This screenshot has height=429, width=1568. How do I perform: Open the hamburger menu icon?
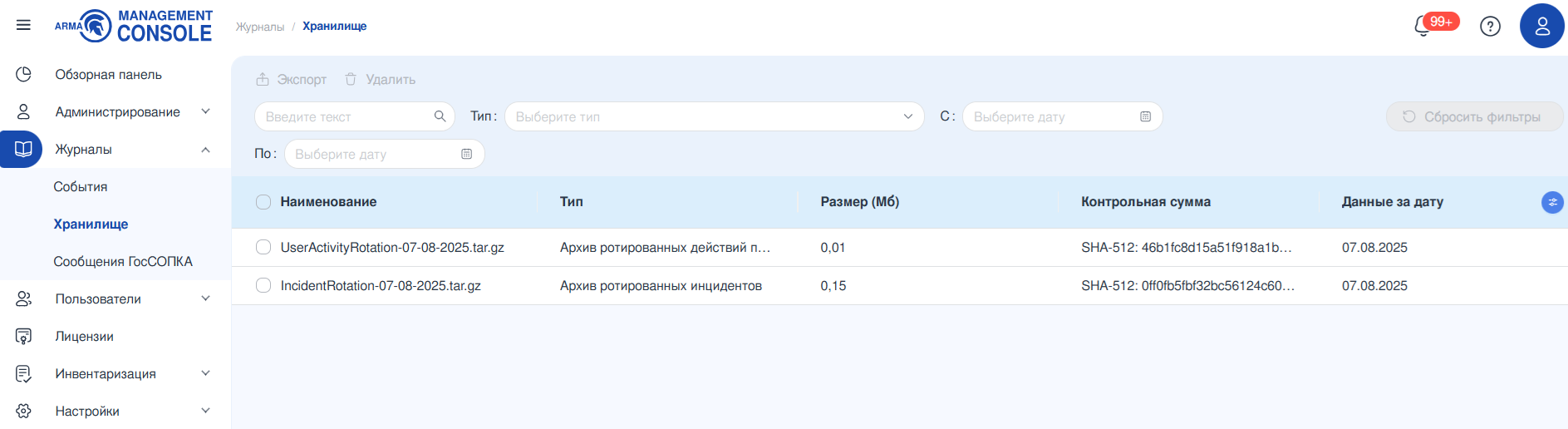point(23,25)
